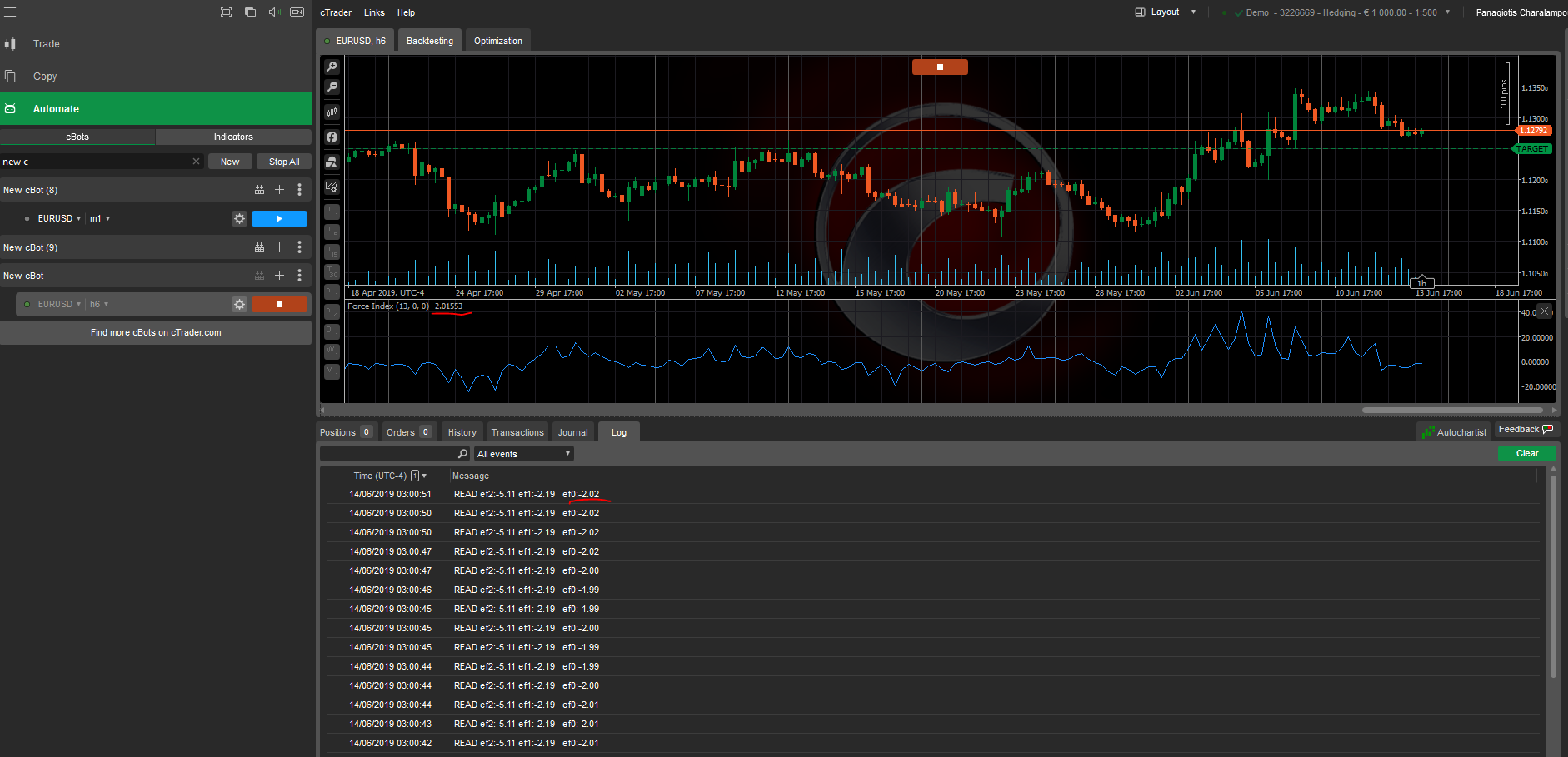Open settings gear for m1 instance
Viewport: 1568px width, 757px height.
pyautogui.click(x=240, y=218)
